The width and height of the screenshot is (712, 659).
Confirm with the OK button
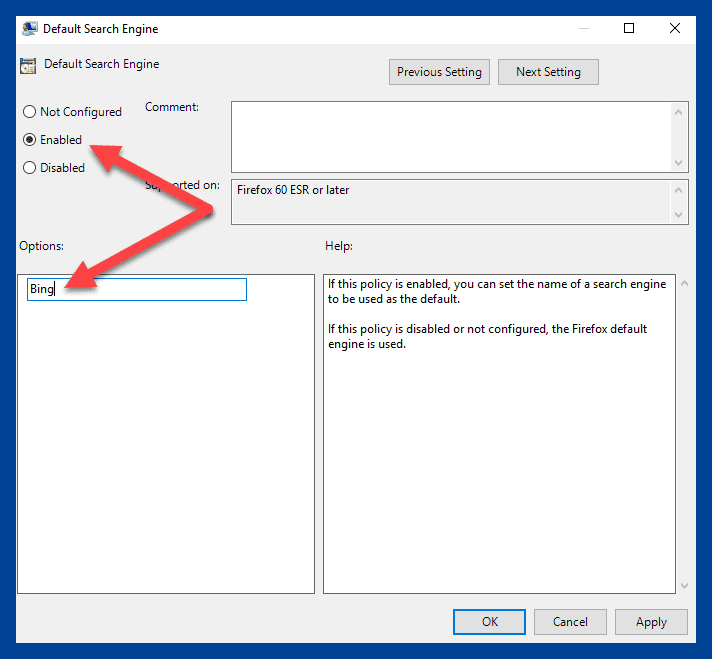[x=490, y=622]
